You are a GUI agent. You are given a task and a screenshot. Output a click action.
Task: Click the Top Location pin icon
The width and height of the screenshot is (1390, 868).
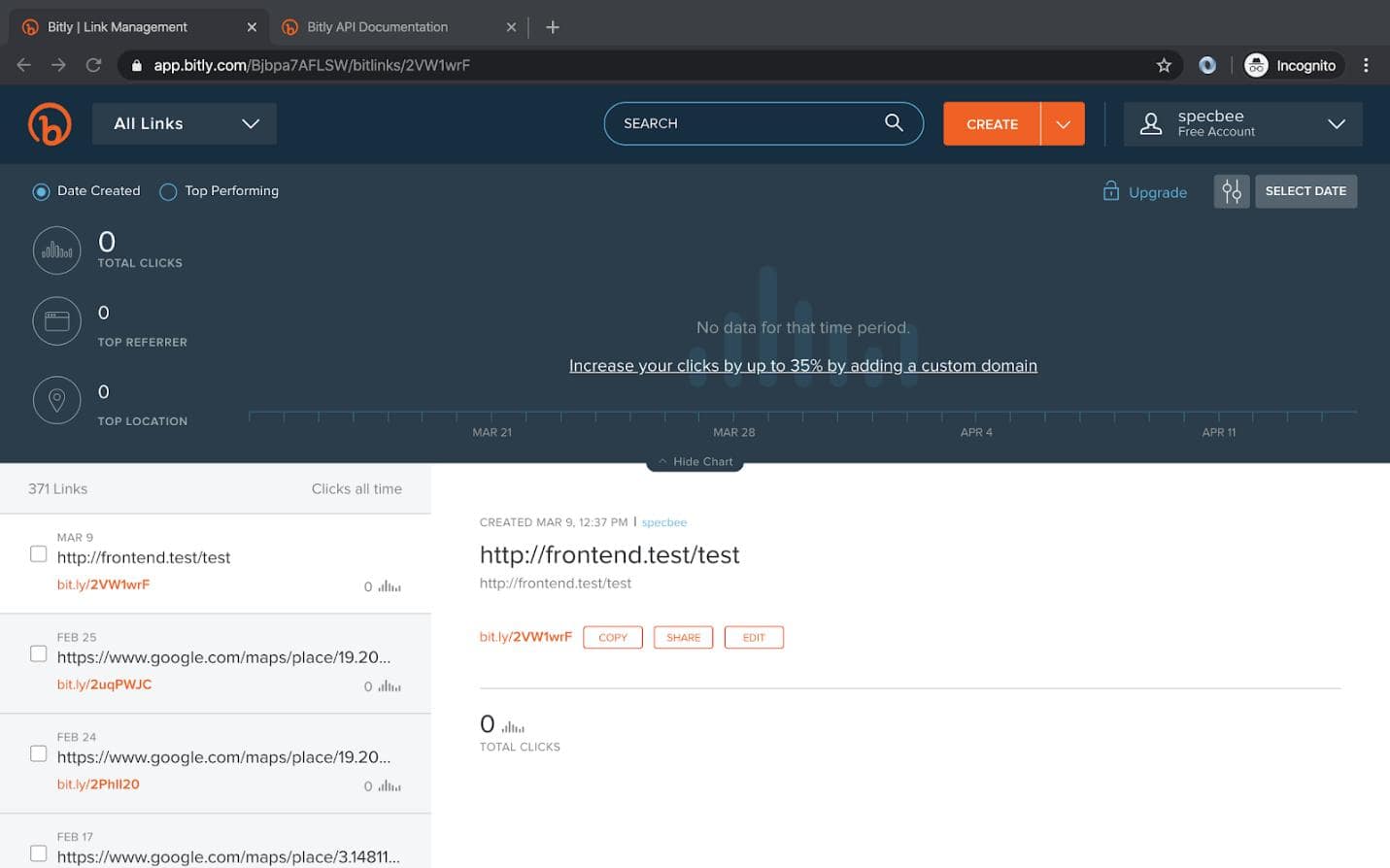pyautogui.click(x=57, y=400)
